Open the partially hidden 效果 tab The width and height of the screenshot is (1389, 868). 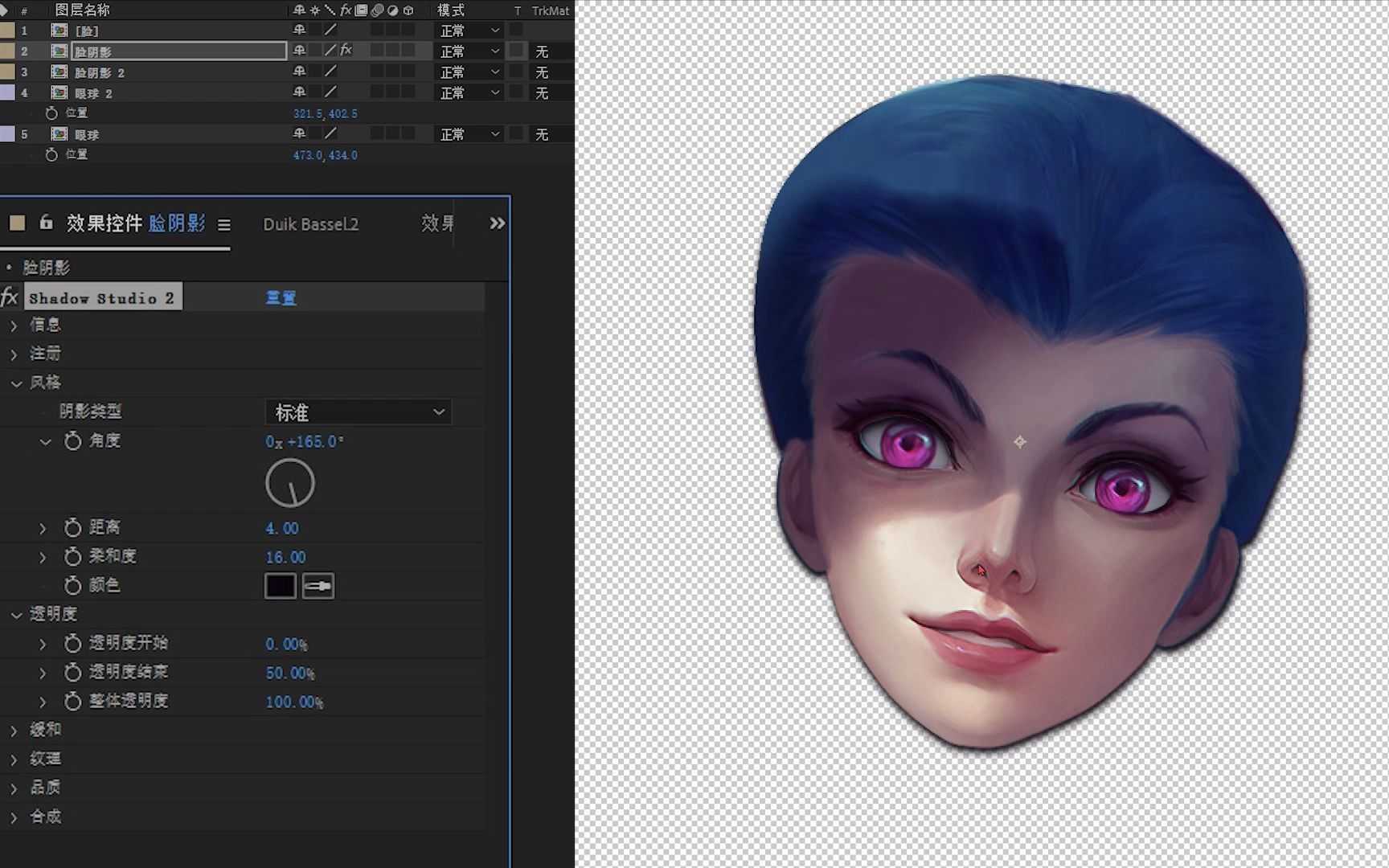438,223
